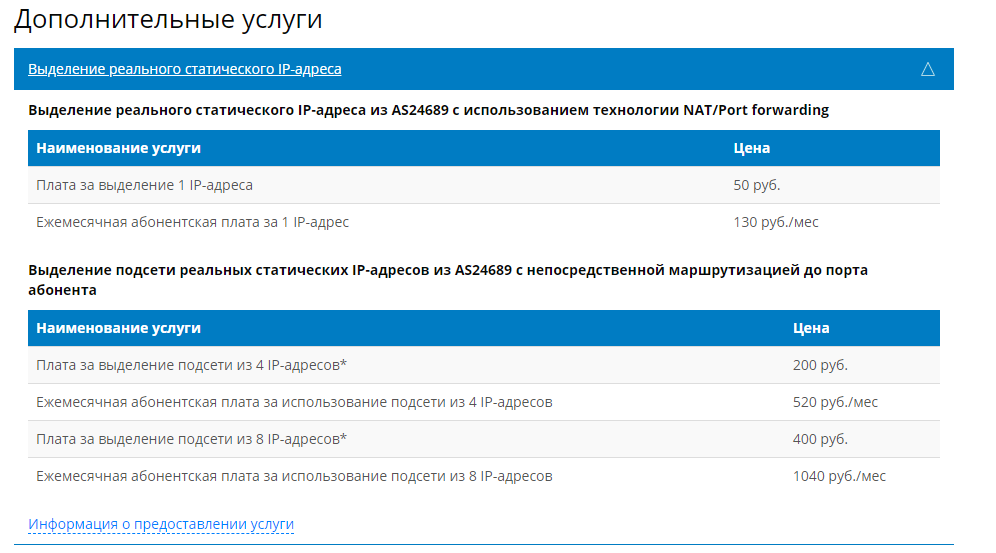Screen dimensions: 996x553
Task: Select the subnet routing section heading
Action: [x=447, y=279]
